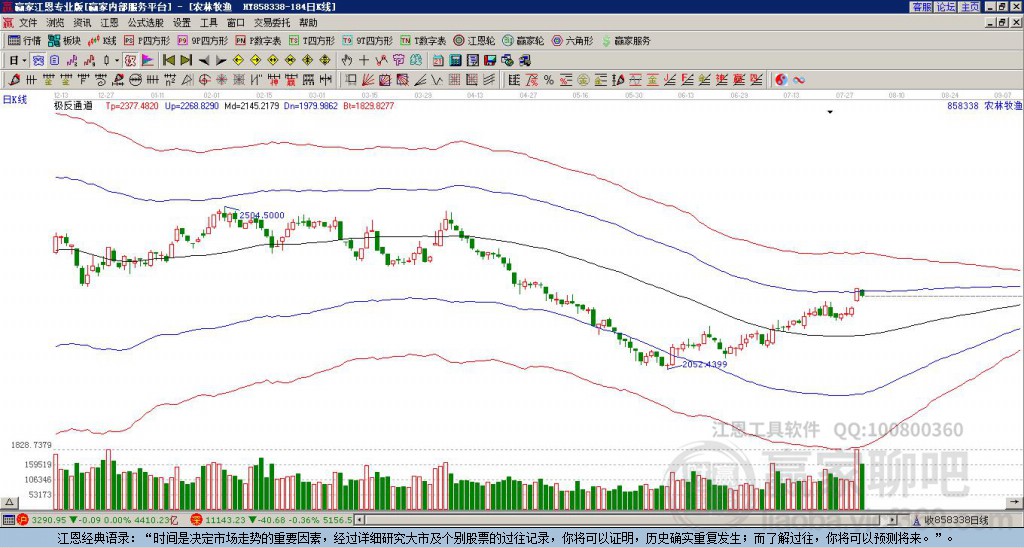Select the percent retracement tool
Screen dimensions: 1024x548
coord(548,80)
